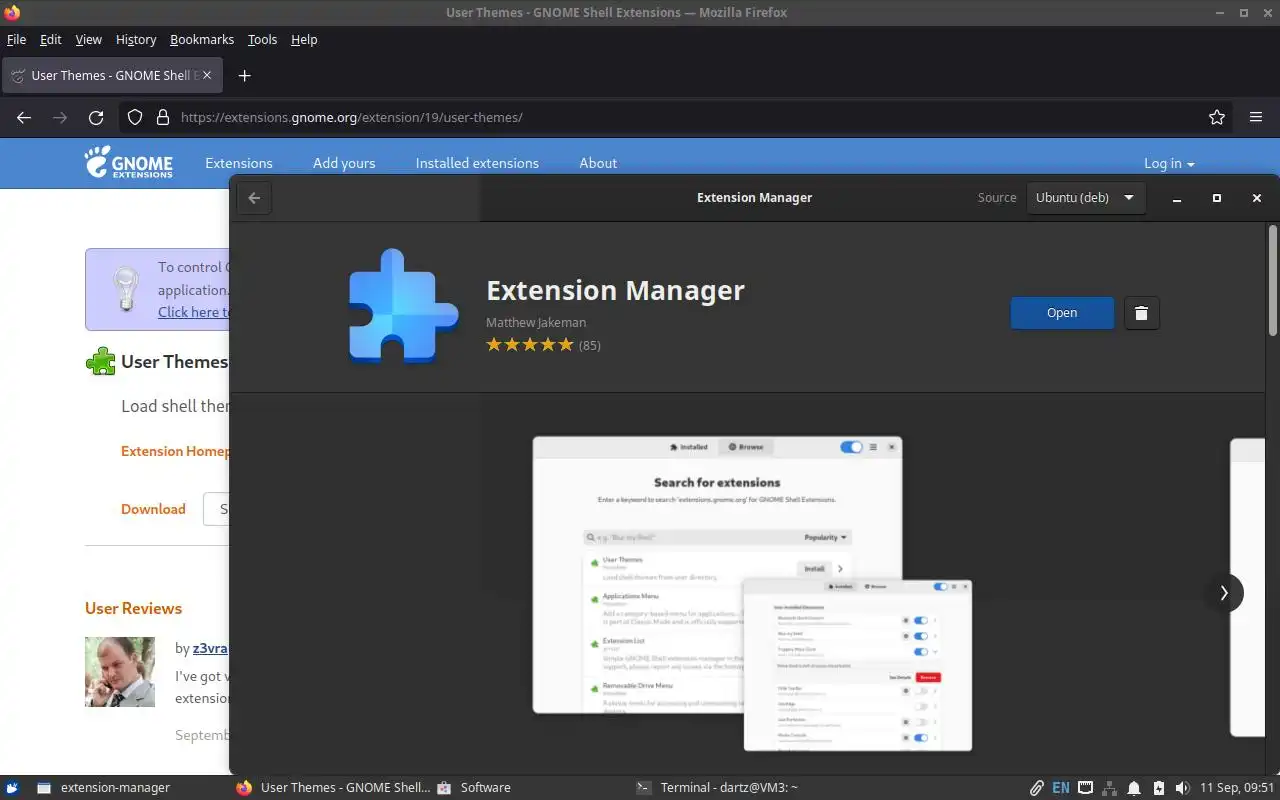Click the site padlock icon
This screenshot has height=800, width=1280.
click(163, 117)
